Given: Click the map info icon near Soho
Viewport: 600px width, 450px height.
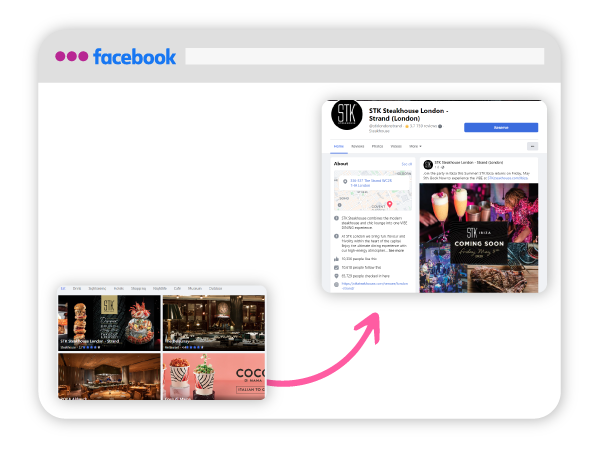Looking at the screenshot, I should [339, 205].
